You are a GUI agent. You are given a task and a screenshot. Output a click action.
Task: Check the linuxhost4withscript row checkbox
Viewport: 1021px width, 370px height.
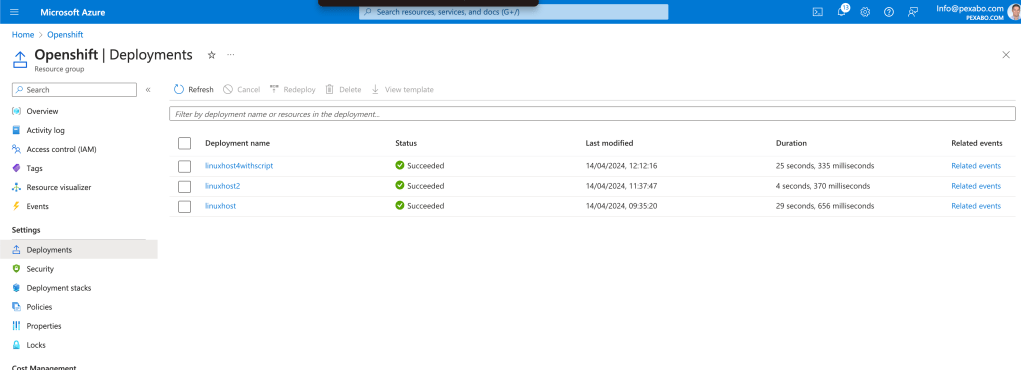pyautogui.click(x=184, y=166)
